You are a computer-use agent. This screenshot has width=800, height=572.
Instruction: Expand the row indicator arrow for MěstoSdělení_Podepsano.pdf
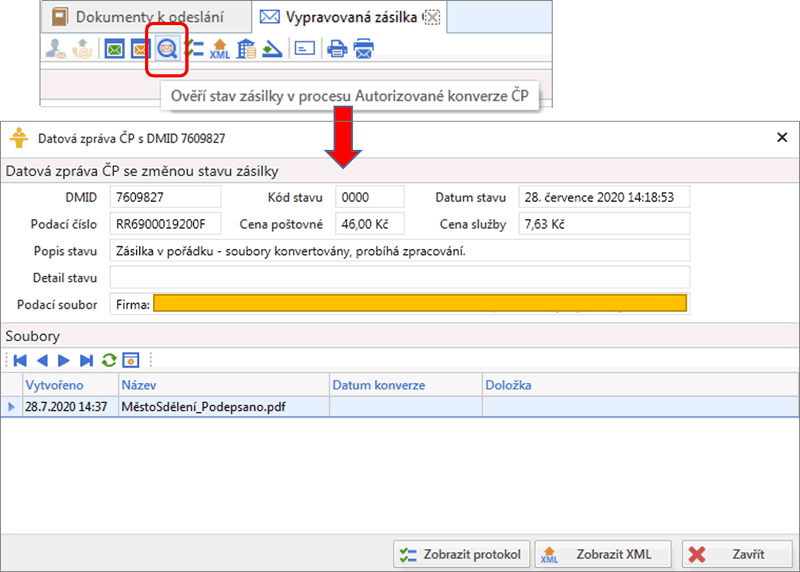(11, 407)
